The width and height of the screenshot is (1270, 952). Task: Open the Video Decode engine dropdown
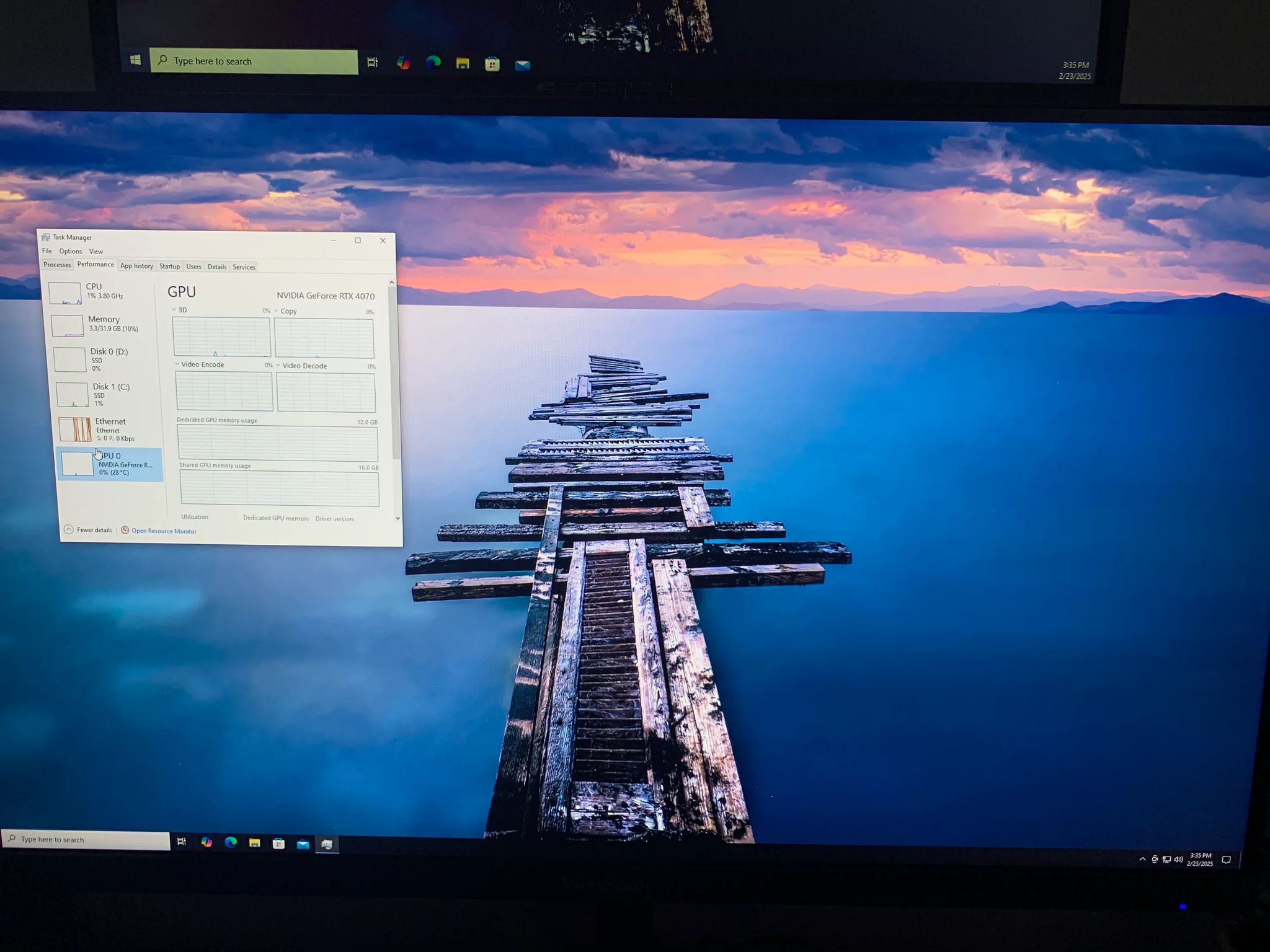[x=278, y=365]
